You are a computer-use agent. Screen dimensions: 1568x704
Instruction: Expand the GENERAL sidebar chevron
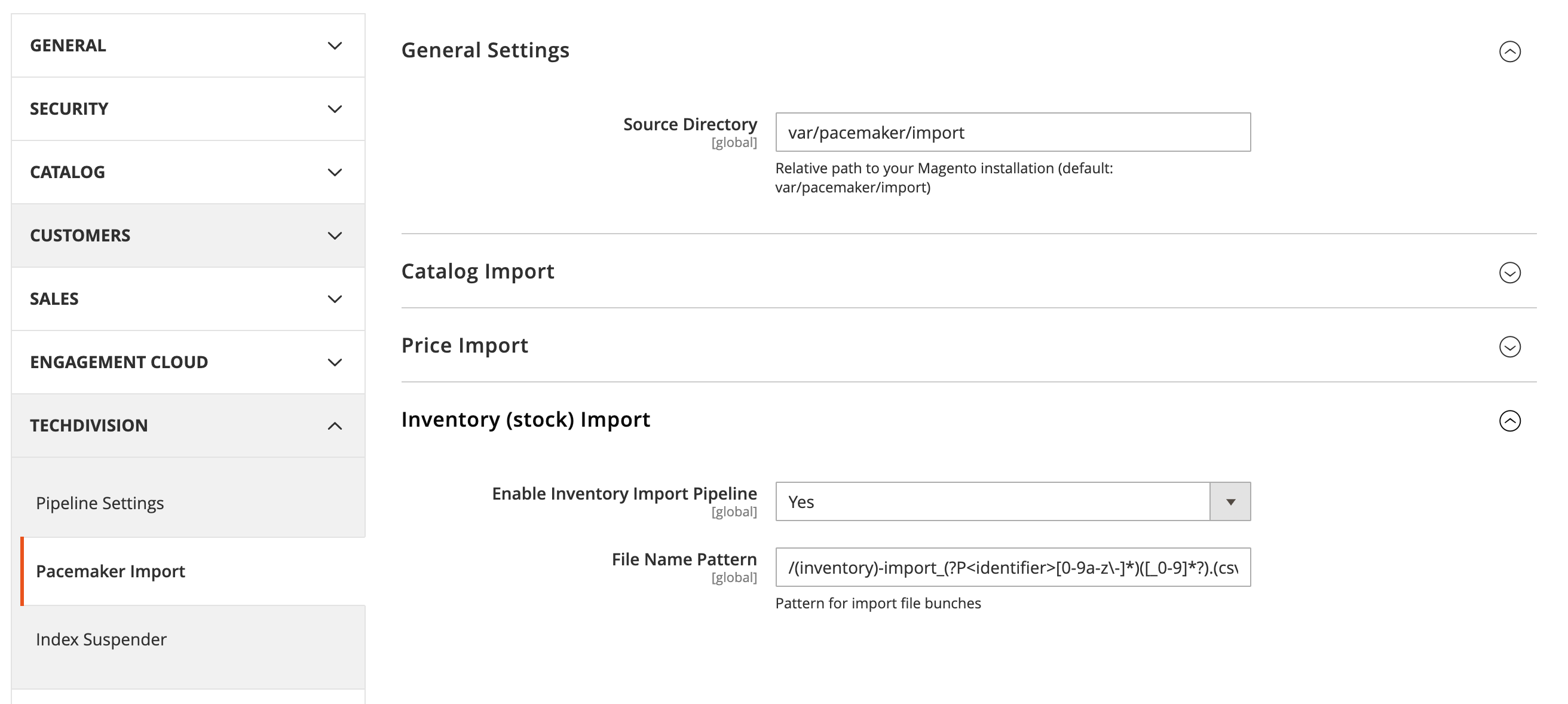(335, 45)
